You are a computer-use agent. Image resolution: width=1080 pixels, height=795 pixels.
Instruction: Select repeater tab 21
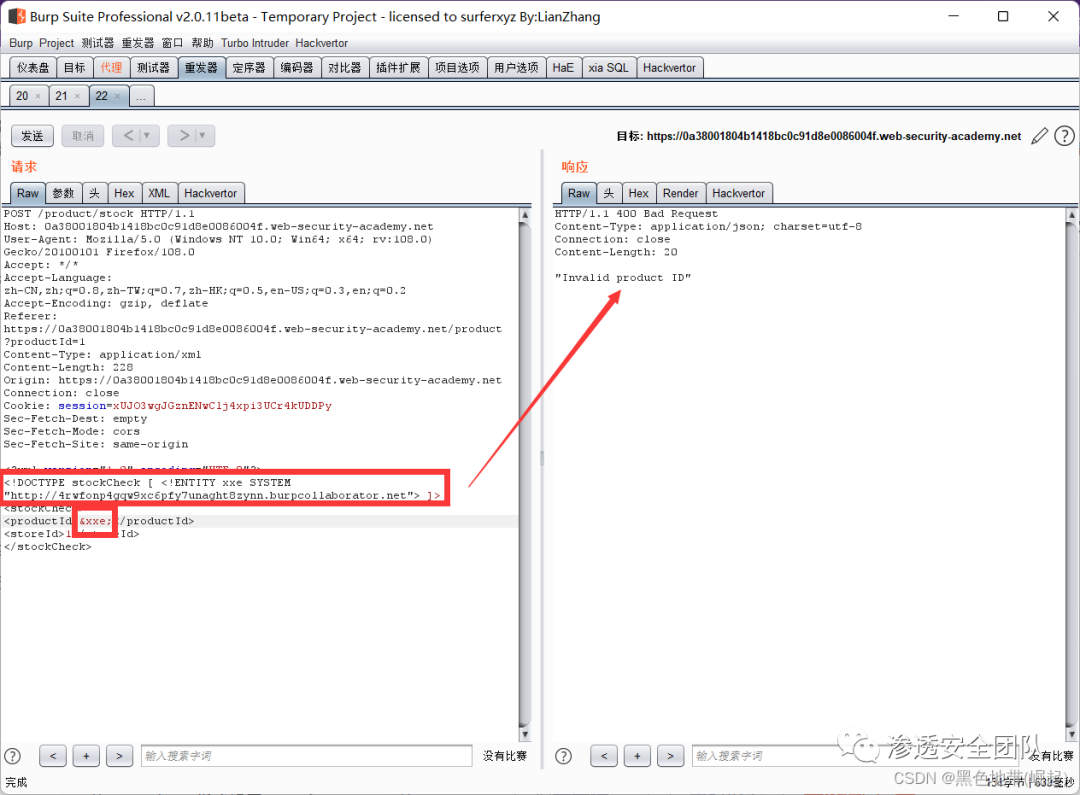pos(62,96)
